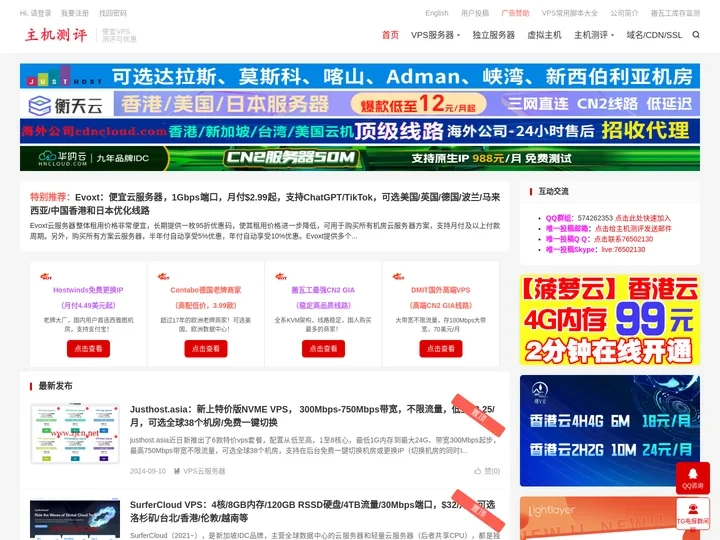Image resolution: width=720 pixels, height=540 pixels.
Task: Open the 虚拟主机 menu item
Action: (544, 35)
